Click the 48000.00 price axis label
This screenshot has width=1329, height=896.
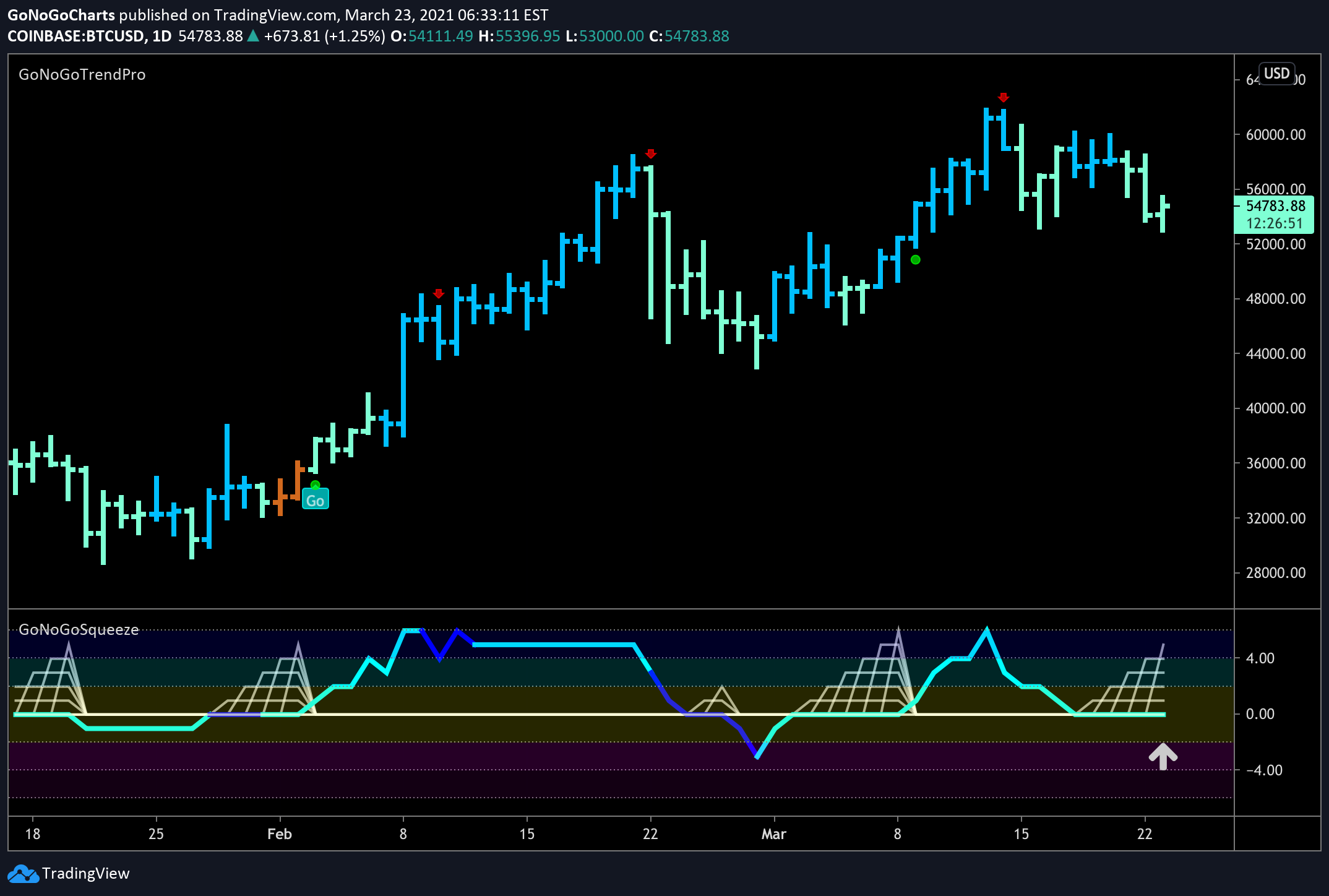[x=1276, y=299]
